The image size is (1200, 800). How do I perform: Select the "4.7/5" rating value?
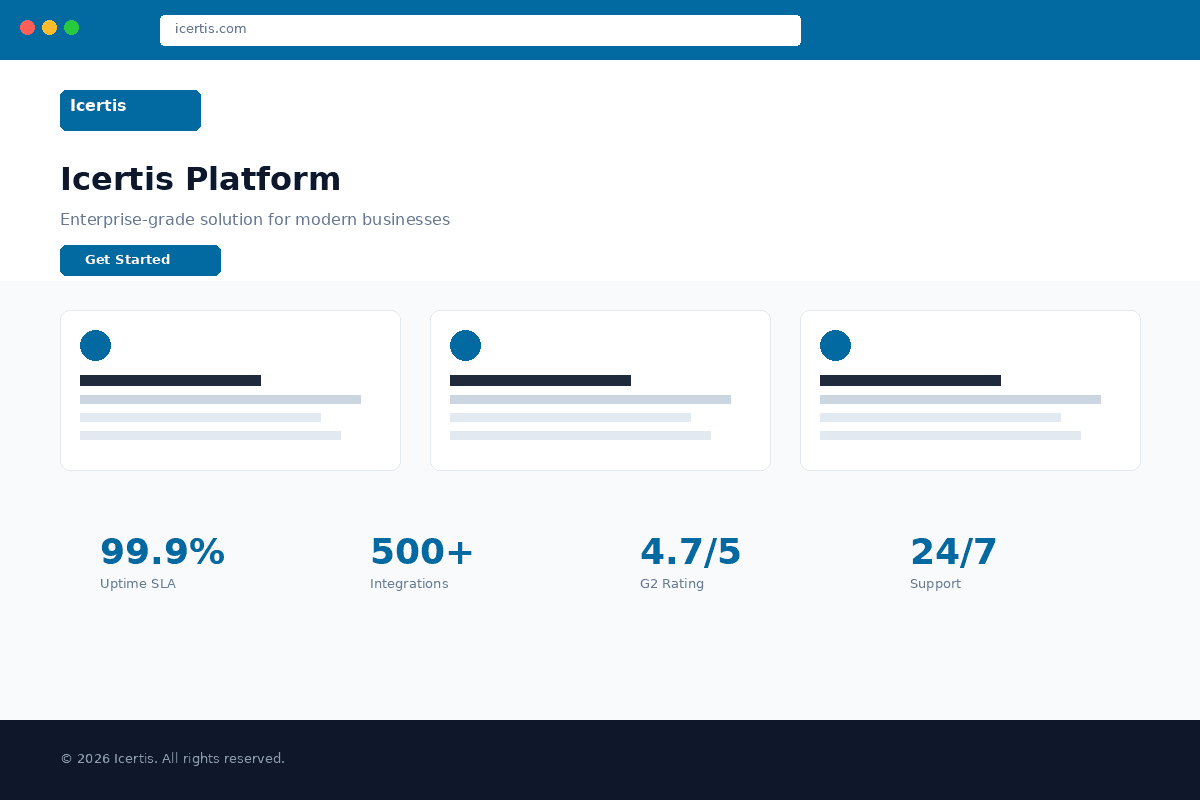690,552
